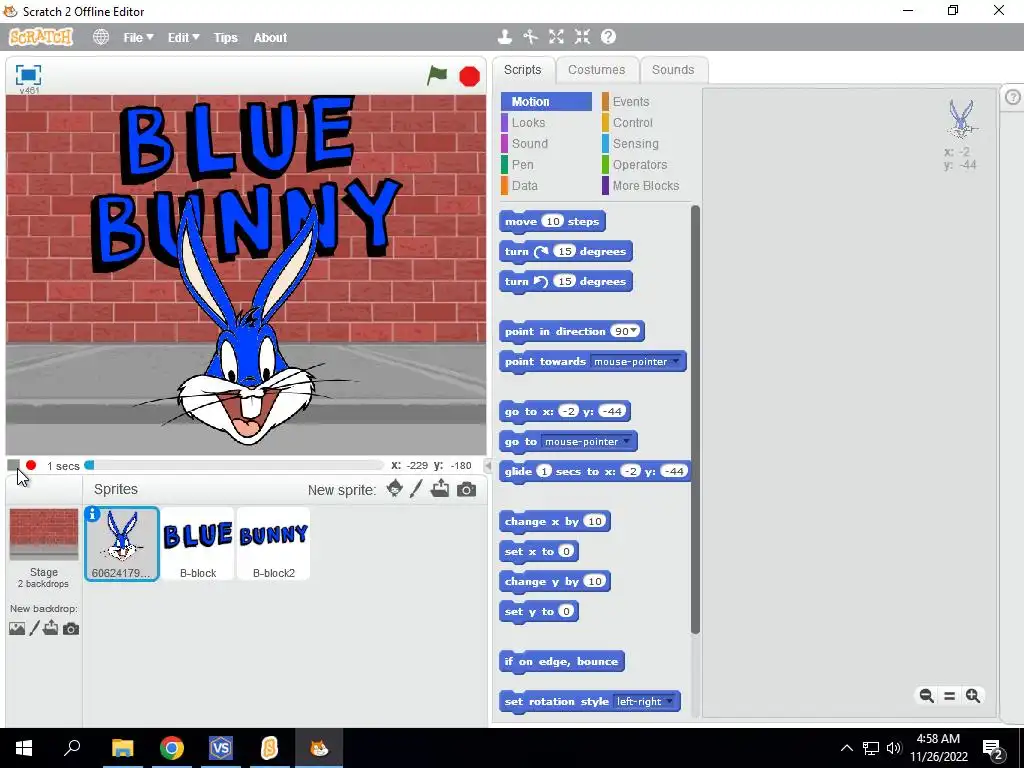Open Chrome from the taskbar
Screen dimensions: 1024x768
click(172, 748)
